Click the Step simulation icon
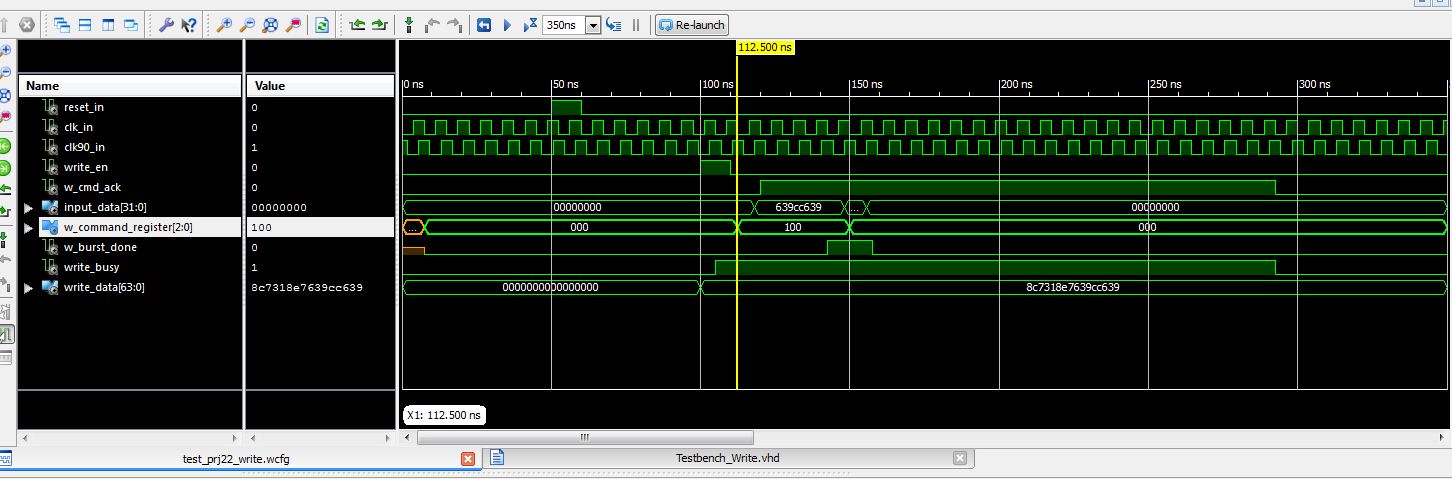Viewport: 1452px width, 479px height. tap(614, 24)
